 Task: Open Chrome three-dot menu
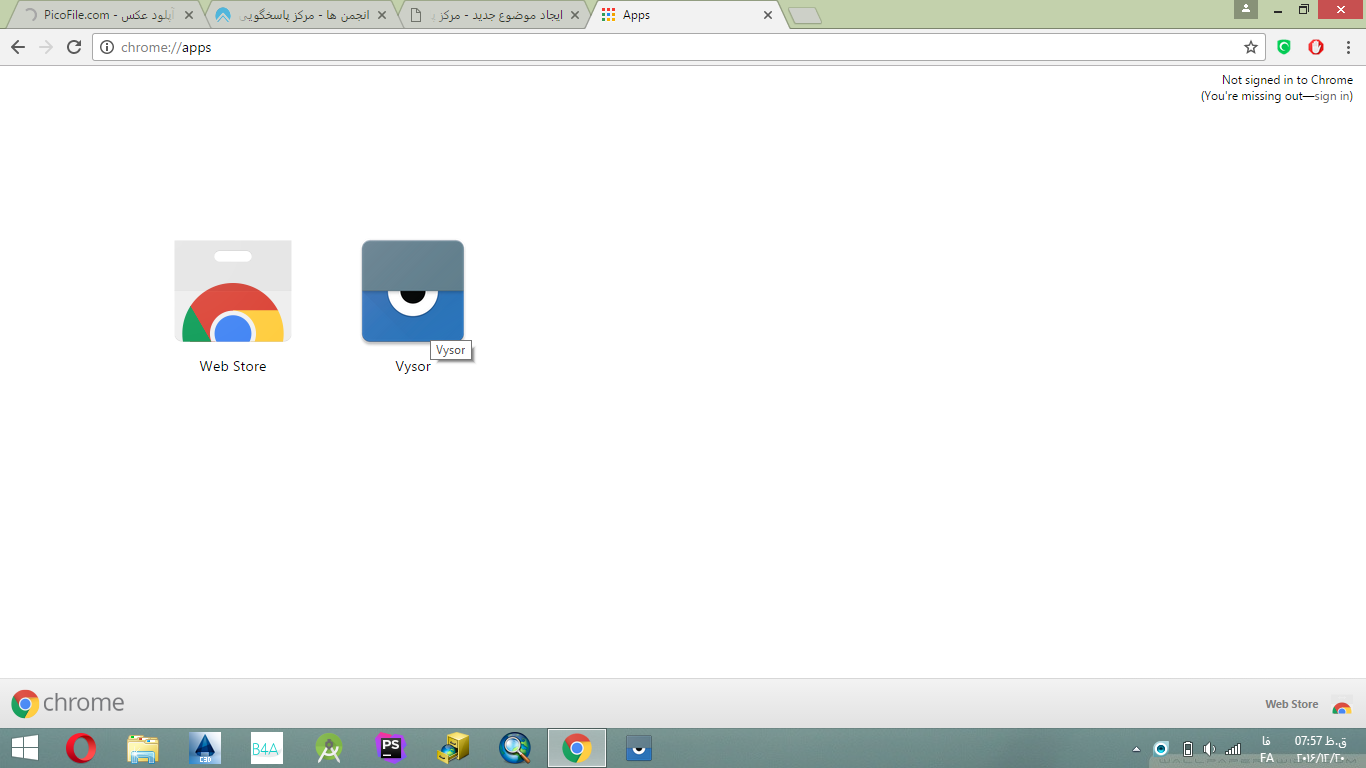[1348, 47]
